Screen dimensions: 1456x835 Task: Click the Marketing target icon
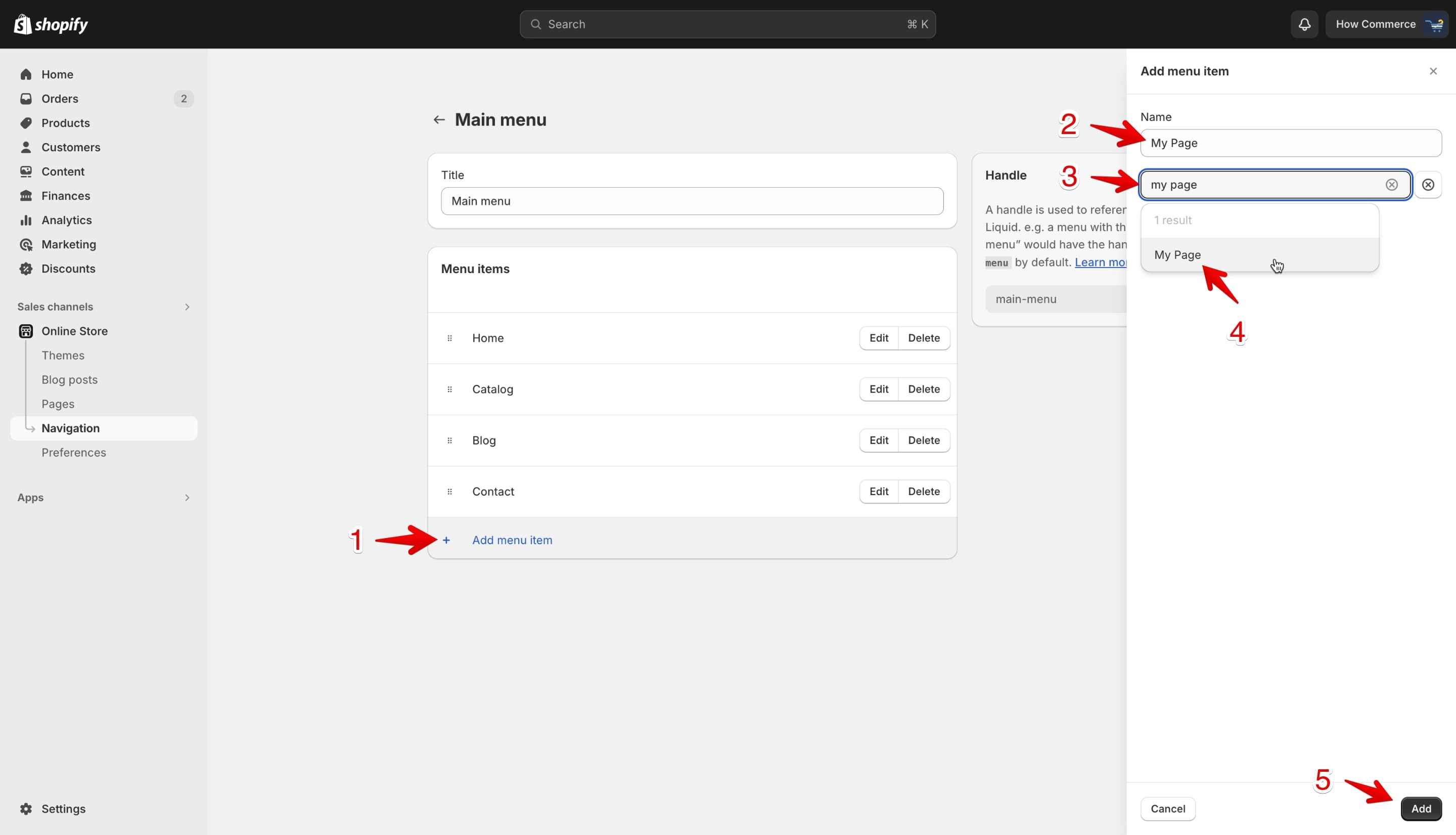tap(26, 244)
